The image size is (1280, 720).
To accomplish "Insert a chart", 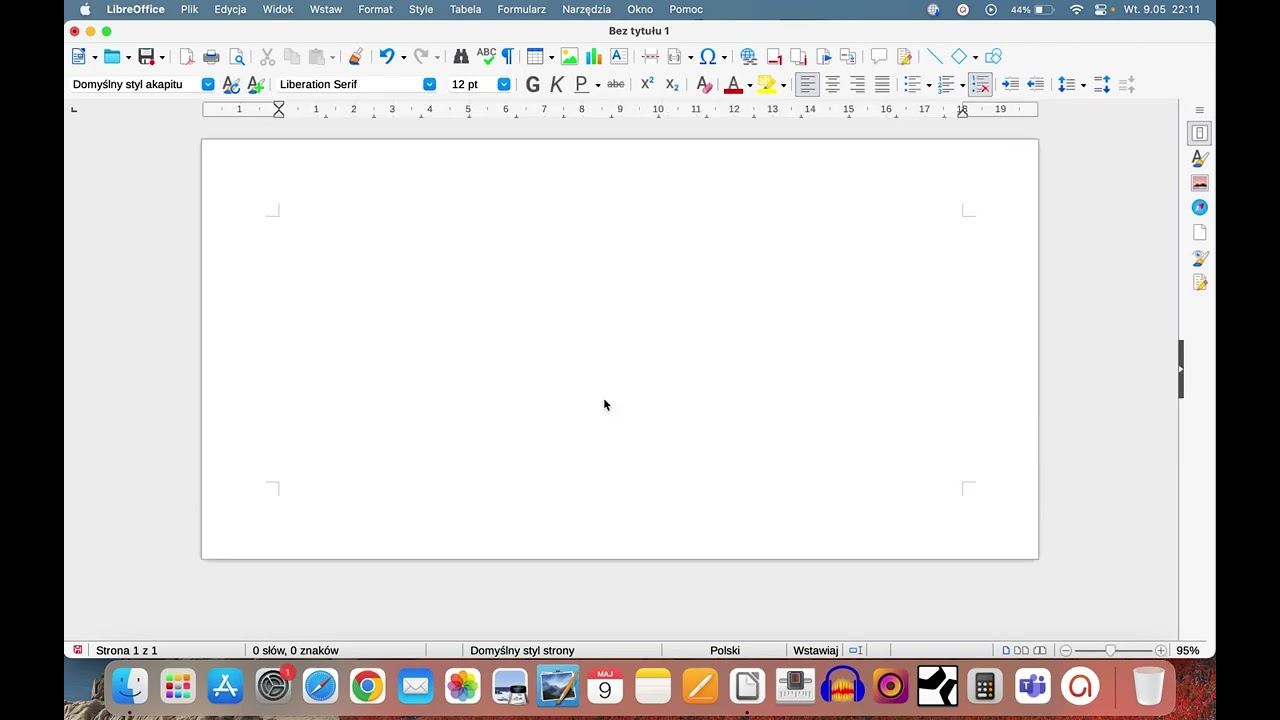I will [594, 57].
